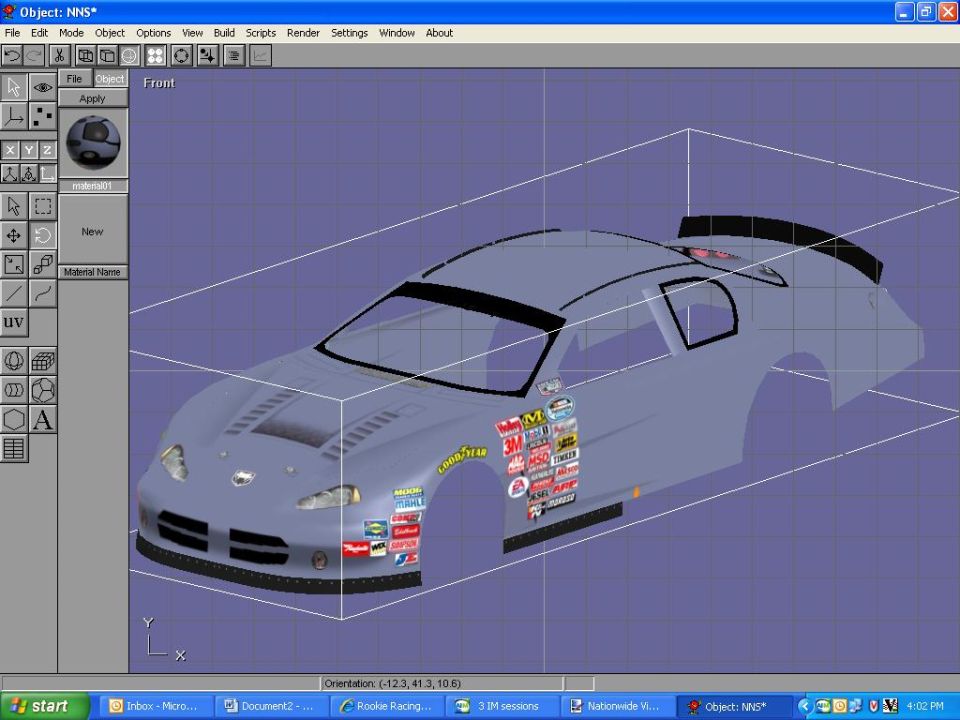This screenshot has height=720, width=960.
Task: Switch to smooth shaded sphere display icon
Action: [x=129, y=56]
